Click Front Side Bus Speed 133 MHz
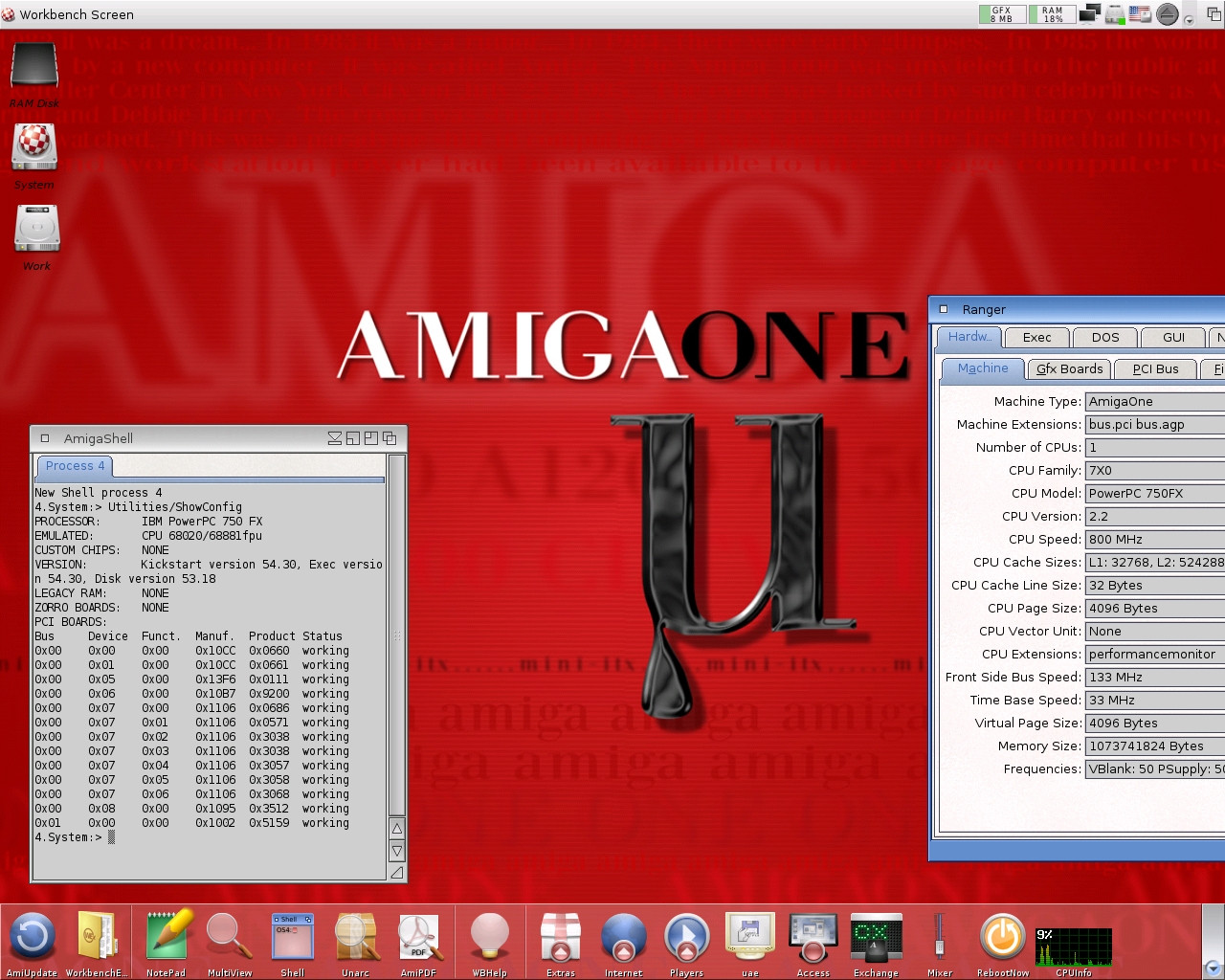This screenshot has width=1225, height=980. tap(1155, 677)
